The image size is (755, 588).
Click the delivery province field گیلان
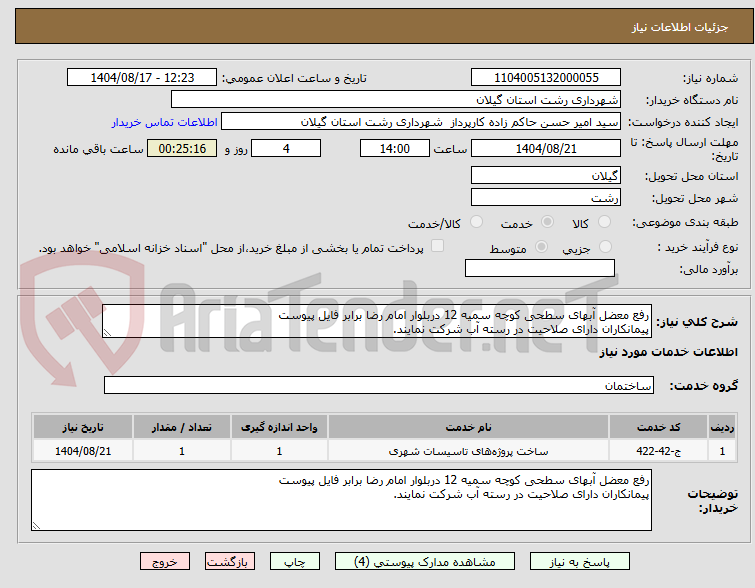(546, 176)
